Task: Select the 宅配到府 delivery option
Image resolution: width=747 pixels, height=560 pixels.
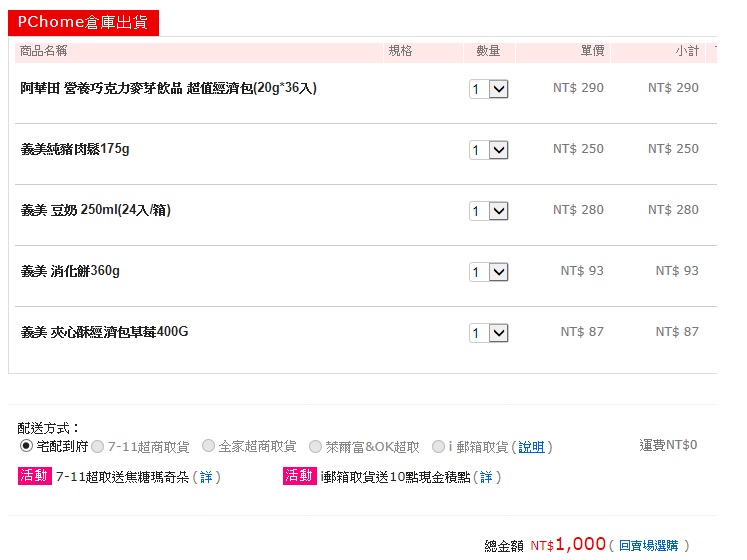Action: tap(26, 446)
